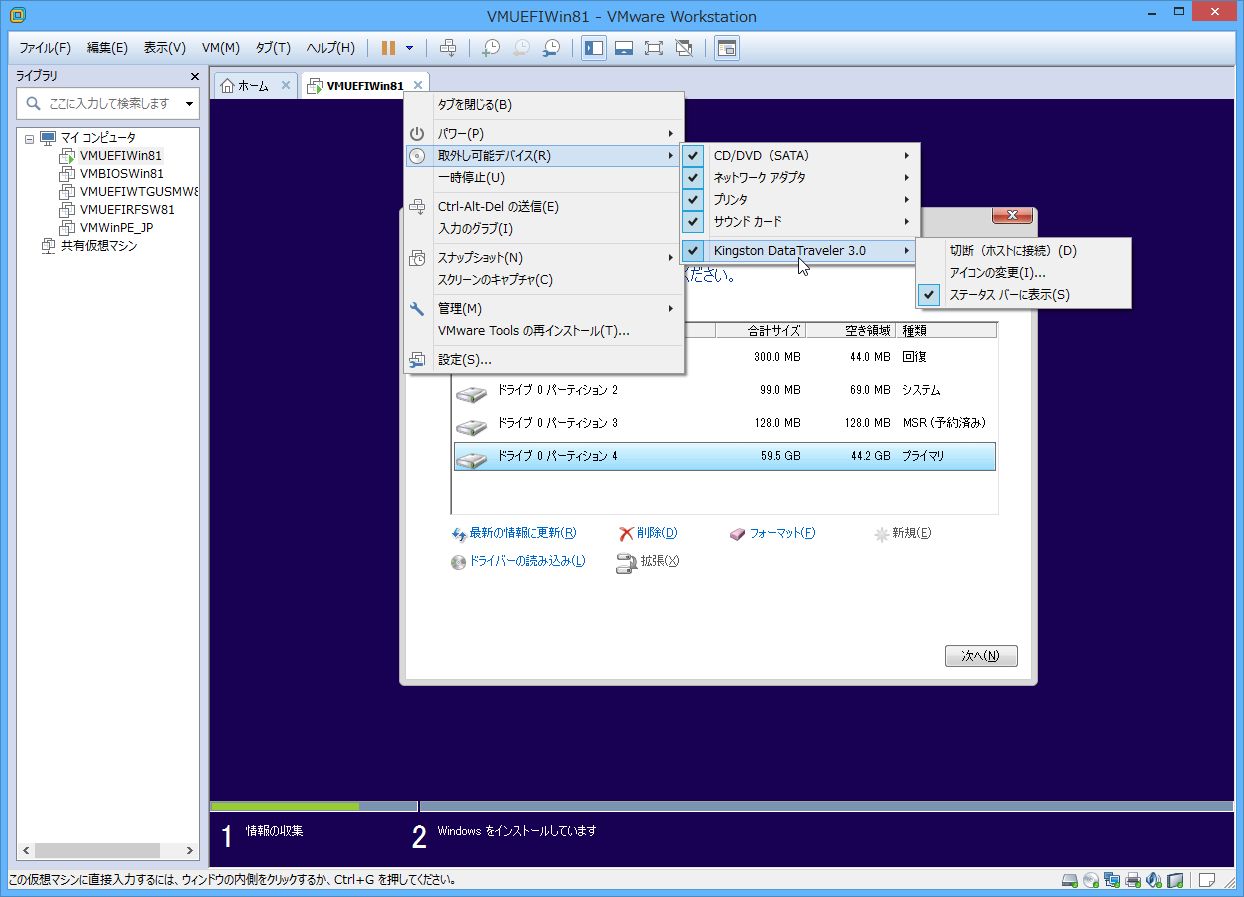
Task: Toggle the Kingston DataTraveler 3.0 checkmark
Action: coord(693,250)
